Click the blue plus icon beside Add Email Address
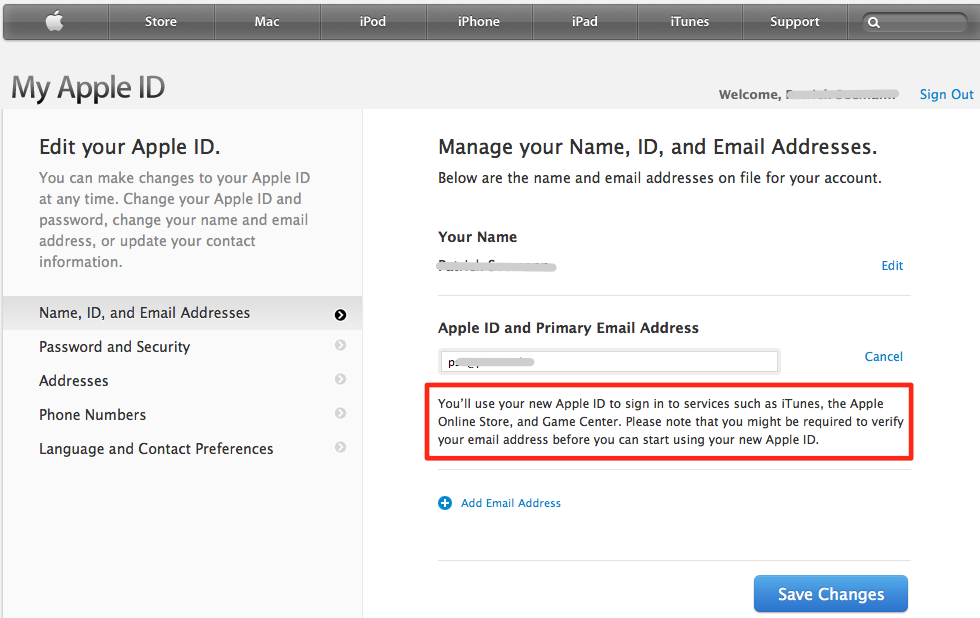 click(445, 503)
